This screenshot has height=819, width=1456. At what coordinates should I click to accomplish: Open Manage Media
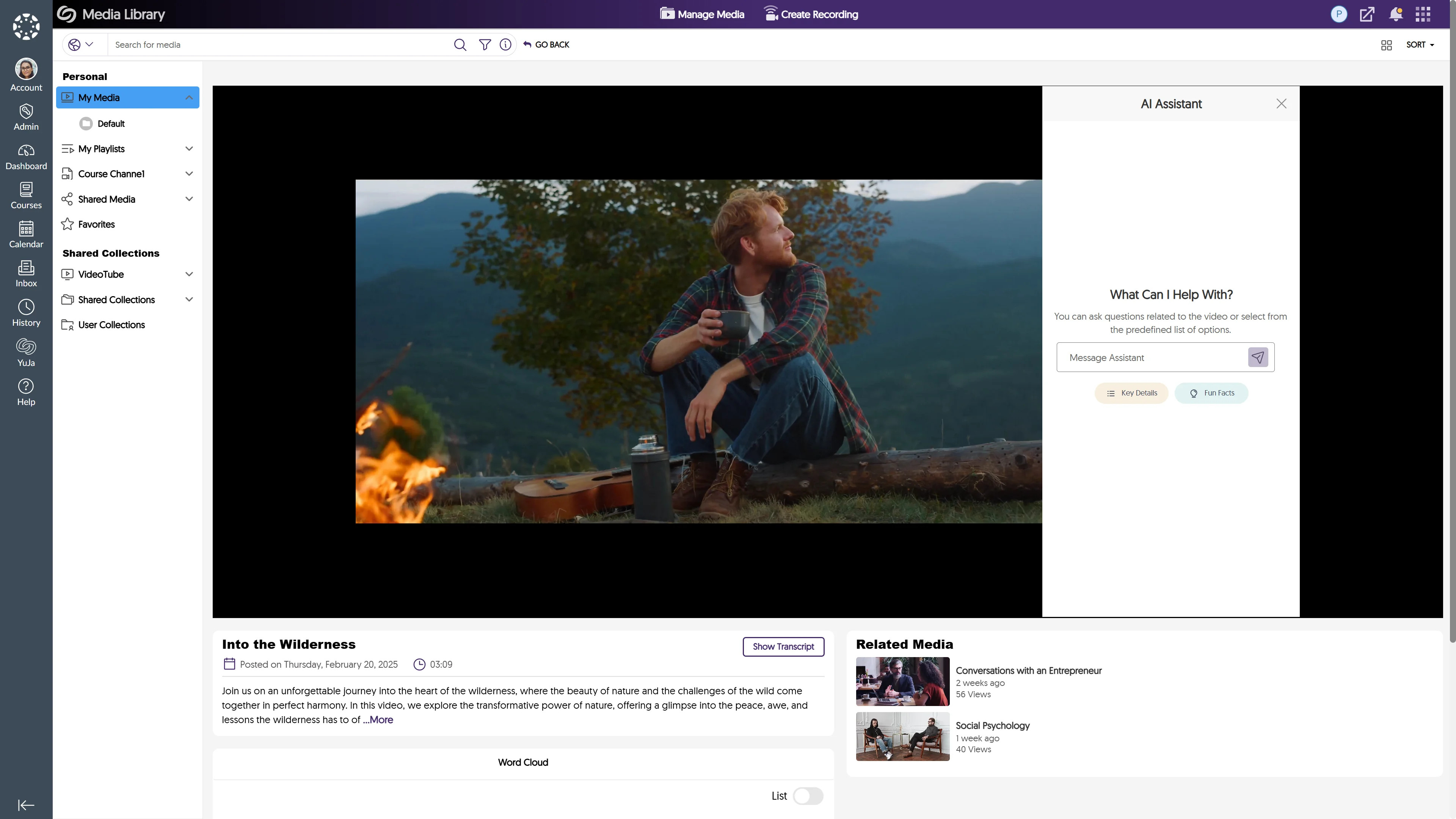[x=702, y=14]
